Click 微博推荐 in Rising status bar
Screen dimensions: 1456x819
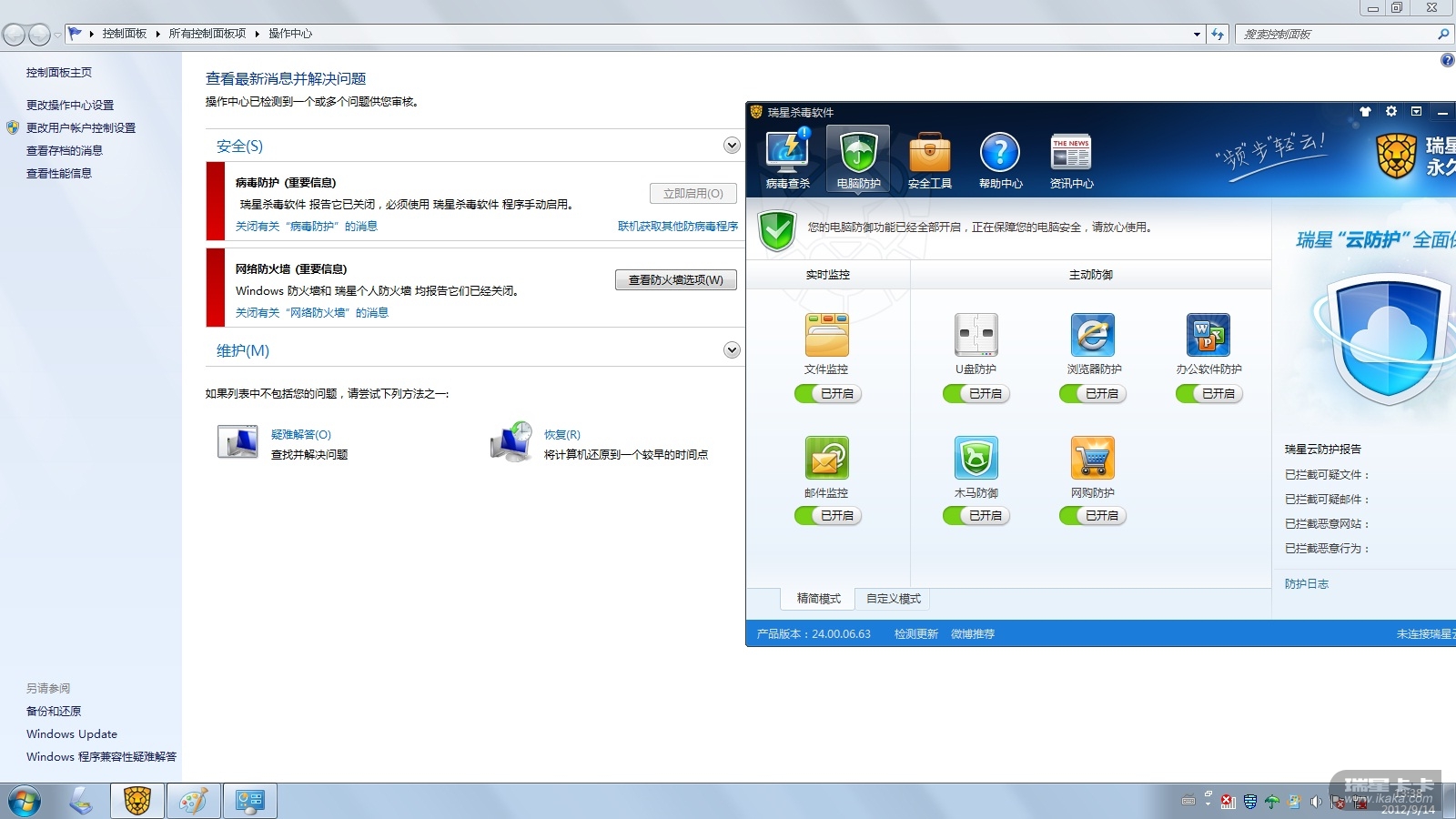pos(973,634)
